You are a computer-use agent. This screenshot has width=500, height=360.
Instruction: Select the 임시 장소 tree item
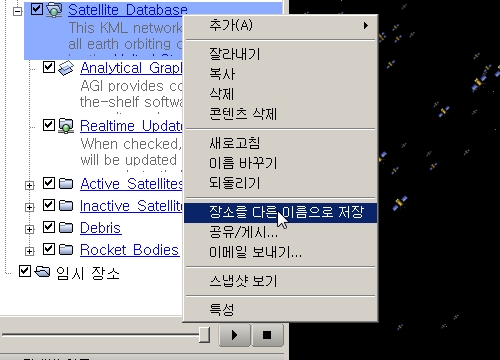(x=88, y=273)
